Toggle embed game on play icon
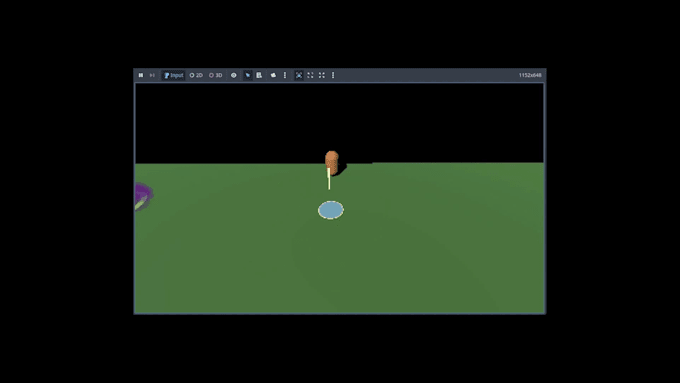This screenshot has height=383, width=680. (299, 75)
